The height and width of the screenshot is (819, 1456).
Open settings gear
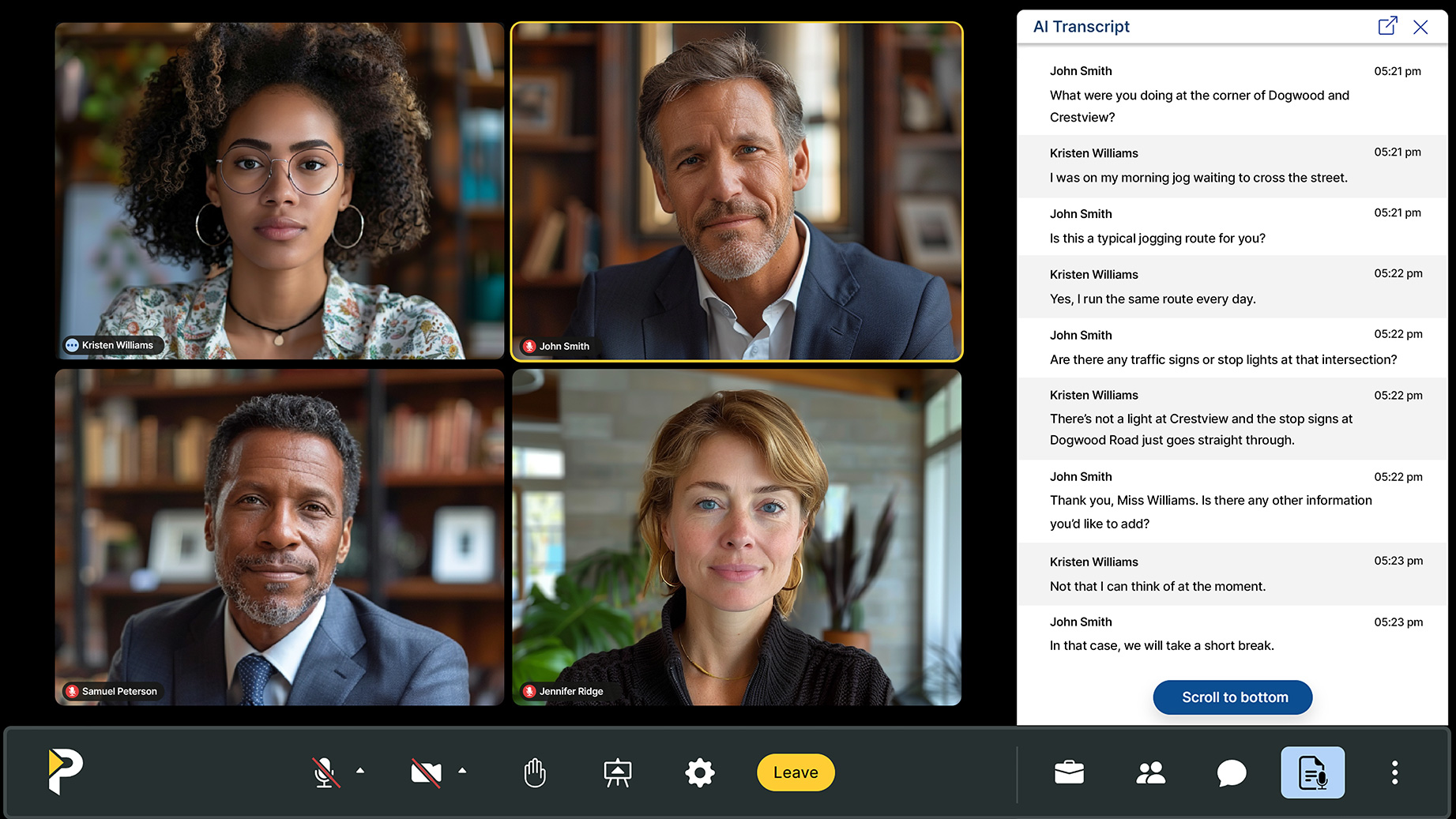tap(700, 772)
